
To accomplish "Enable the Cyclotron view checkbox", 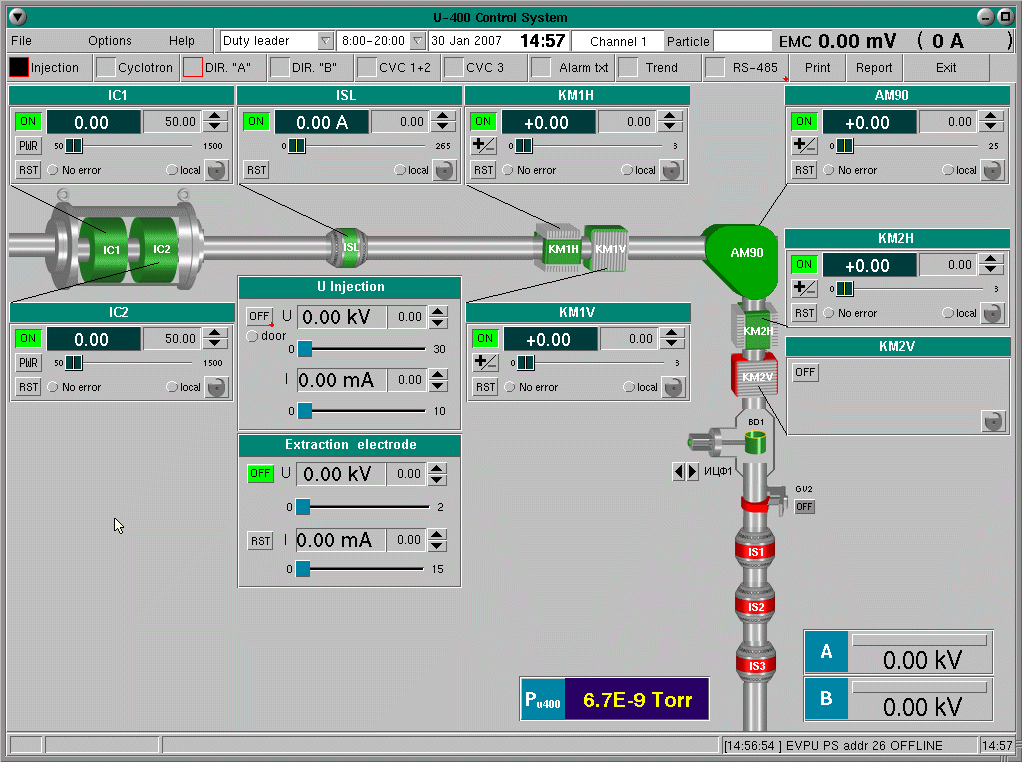I will click(x=106, y=68).
